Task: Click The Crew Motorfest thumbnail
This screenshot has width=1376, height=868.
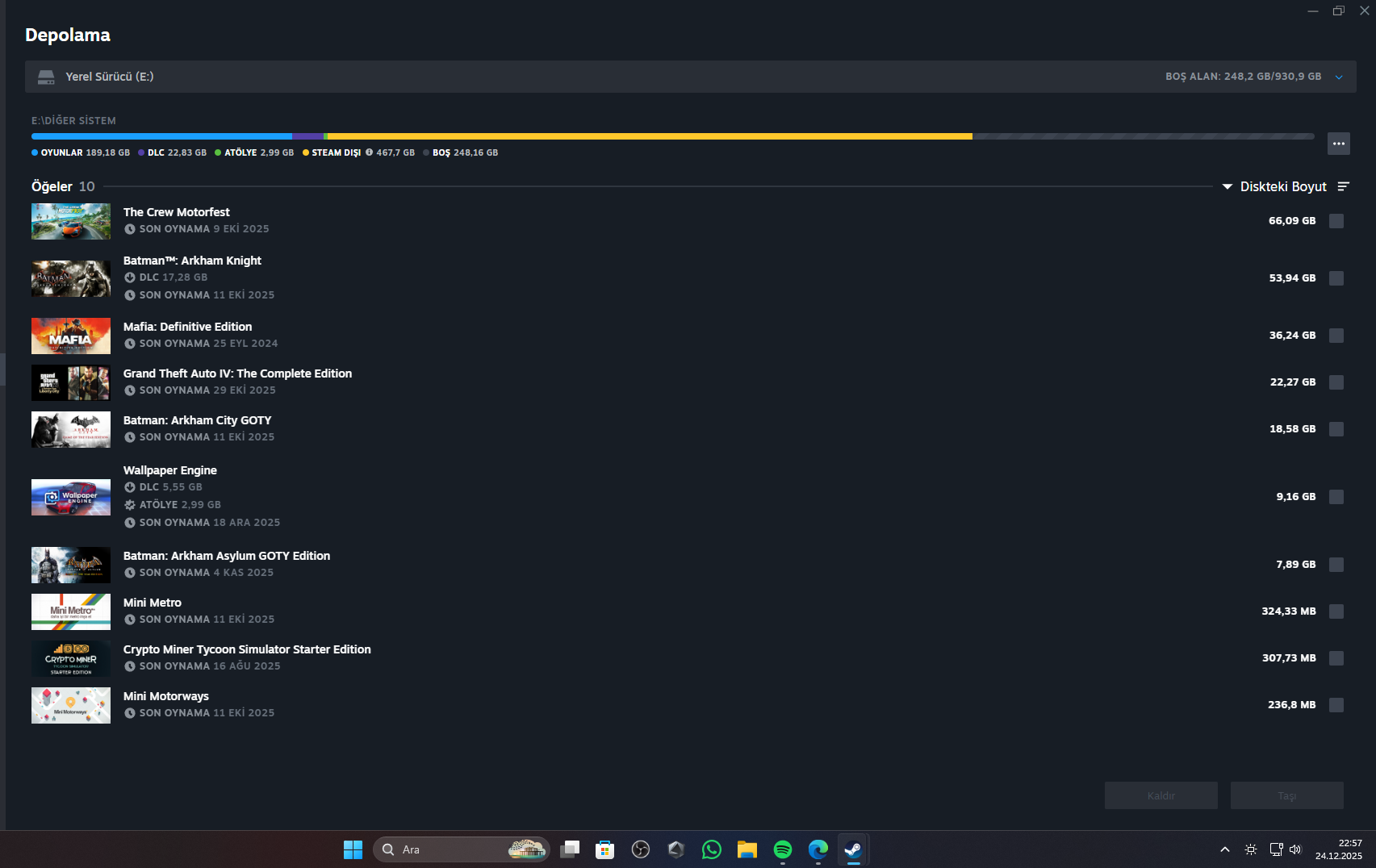Action: click(x=71, y=221)
